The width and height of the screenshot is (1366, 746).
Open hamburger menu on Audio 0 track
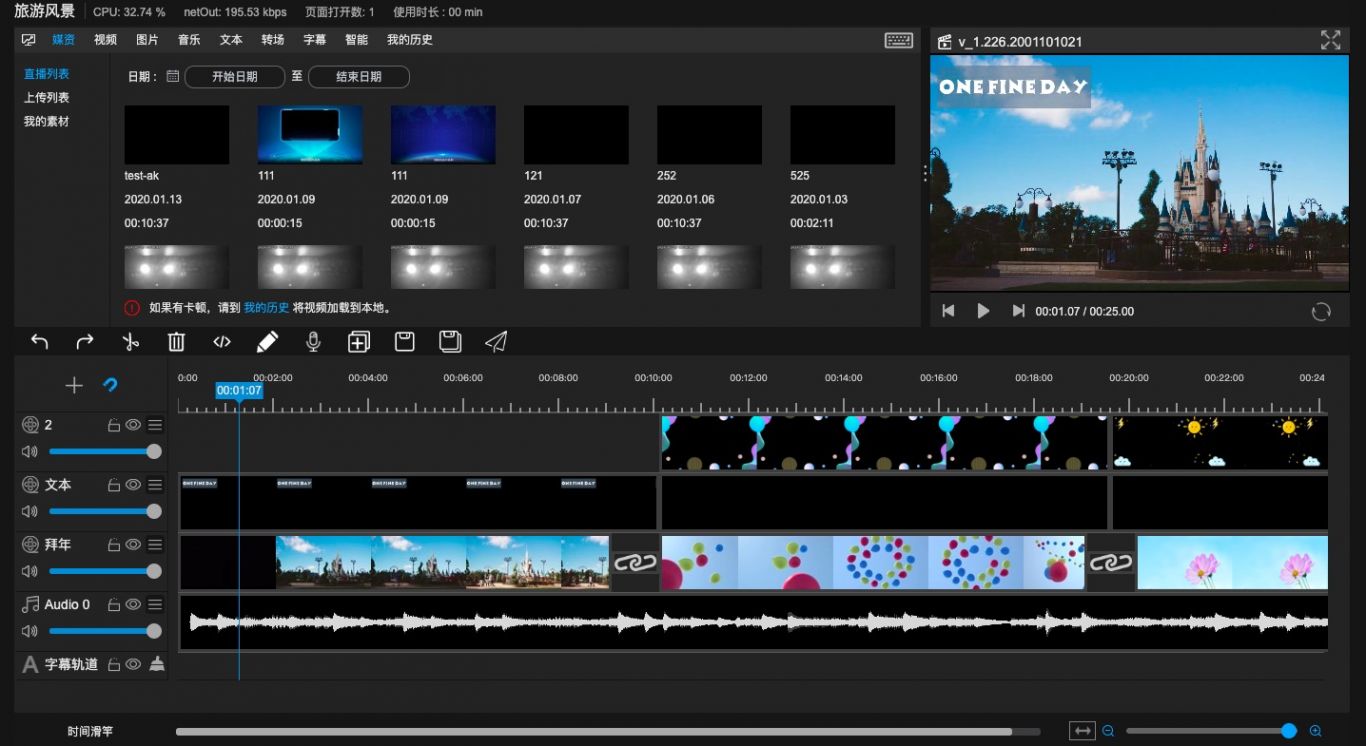pyautogui.click(x=155, y=605)
